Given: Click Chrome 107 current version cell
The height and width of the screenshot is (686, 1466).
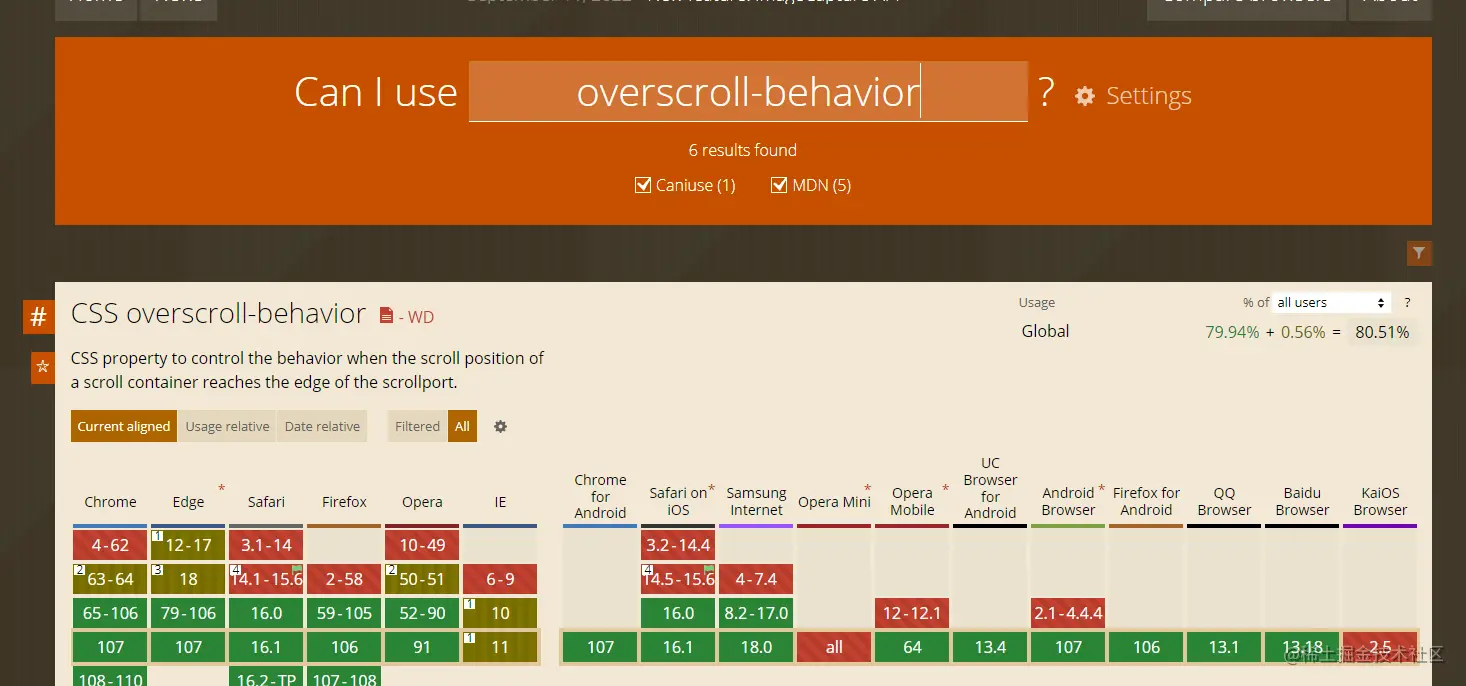Looking at the screenshot, I should 110,647.
